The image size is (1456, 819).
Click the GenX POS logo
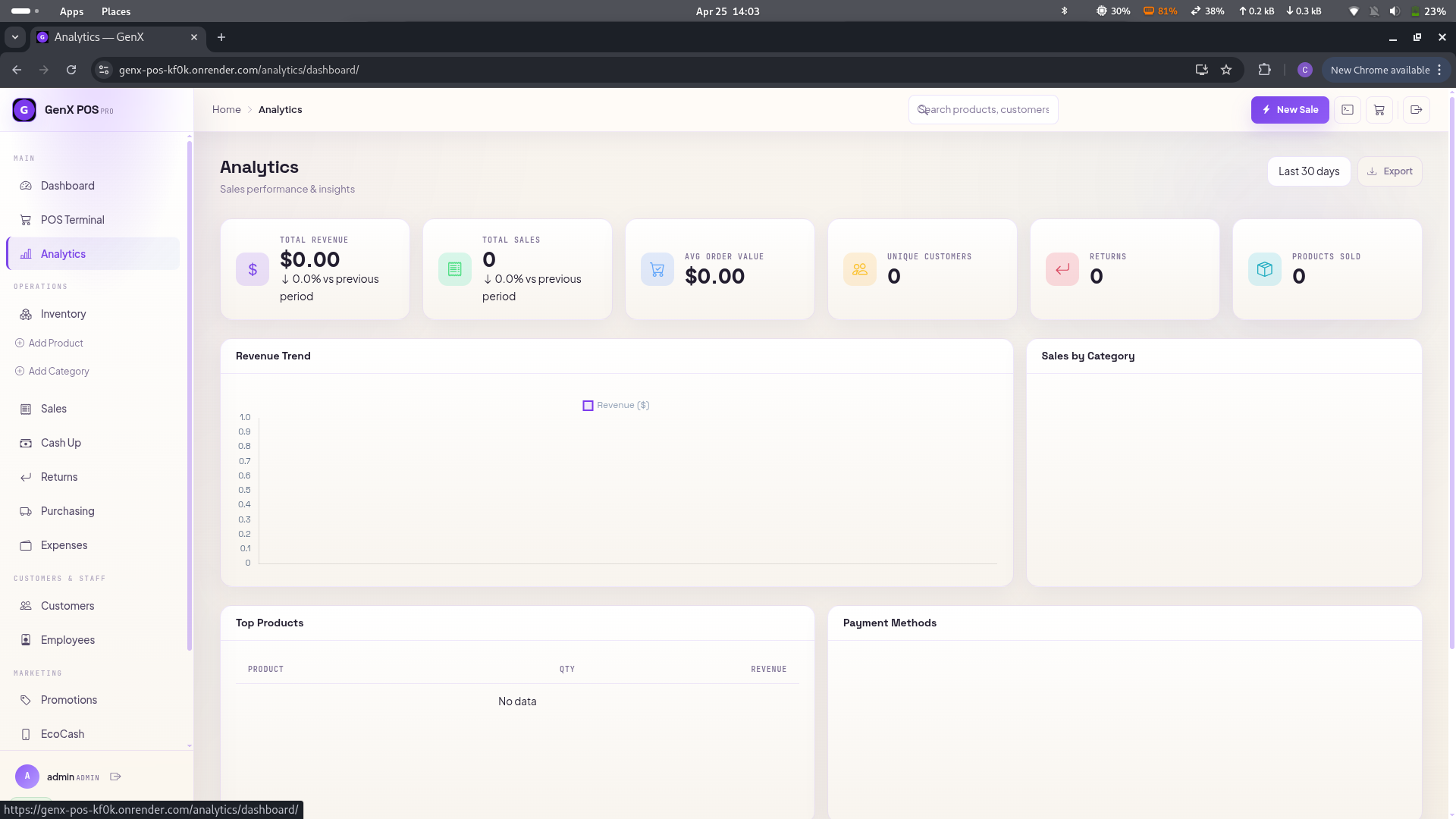tap(24, 110)
